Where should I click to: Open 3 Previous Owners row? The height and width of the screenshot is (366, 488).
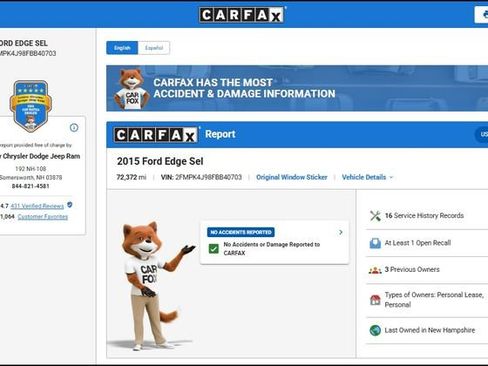pyautogui.click(x=427, y=270)
